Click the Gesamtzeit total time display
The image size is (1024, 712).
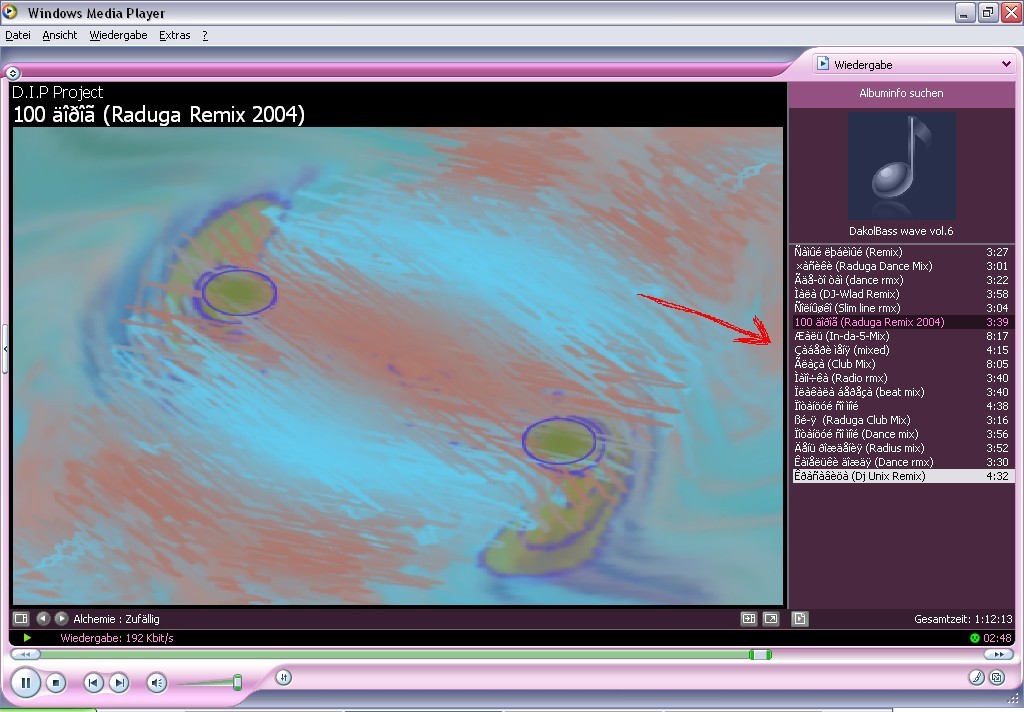[963, 619]
